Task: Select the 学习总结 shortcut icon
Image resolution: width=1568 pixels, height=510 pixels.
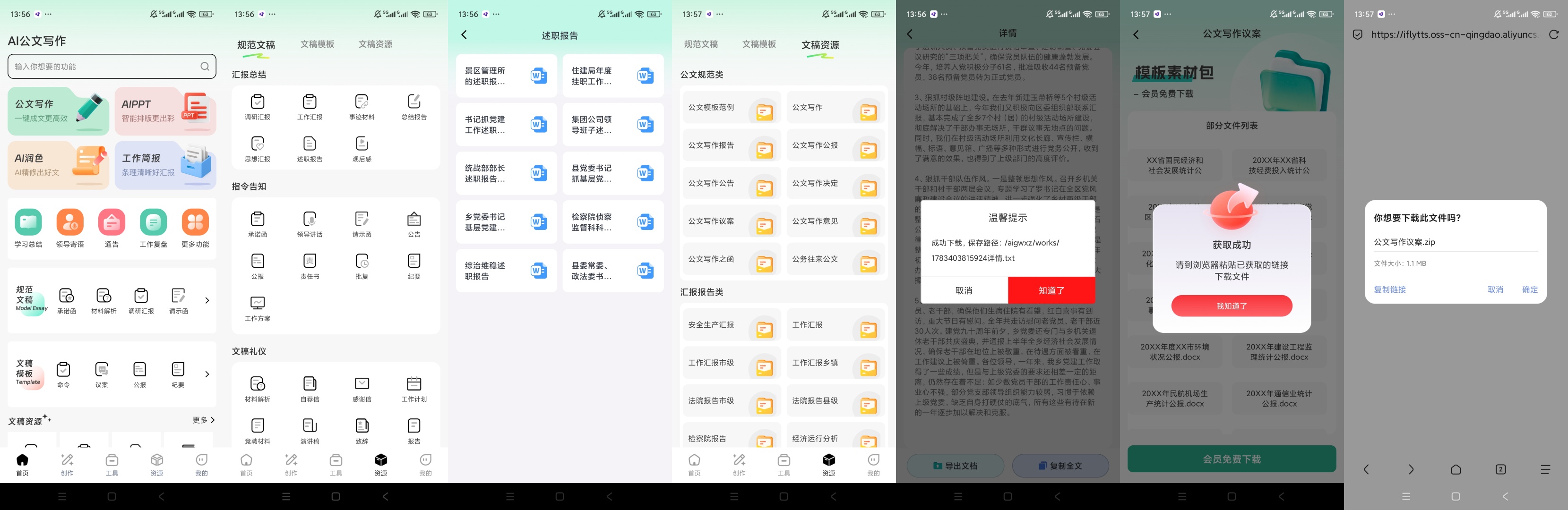Action: pos(28,228)
